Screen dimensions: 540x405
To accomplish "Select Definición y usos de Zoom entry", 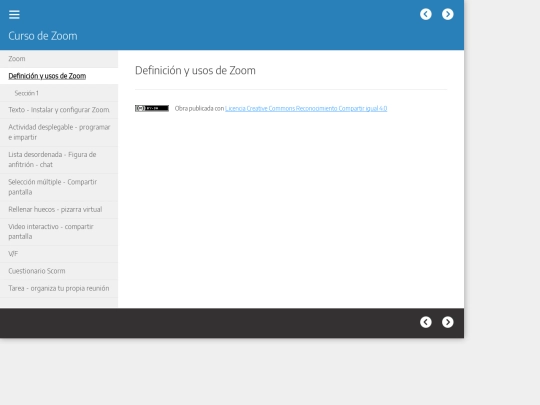I will click(59, 76).
